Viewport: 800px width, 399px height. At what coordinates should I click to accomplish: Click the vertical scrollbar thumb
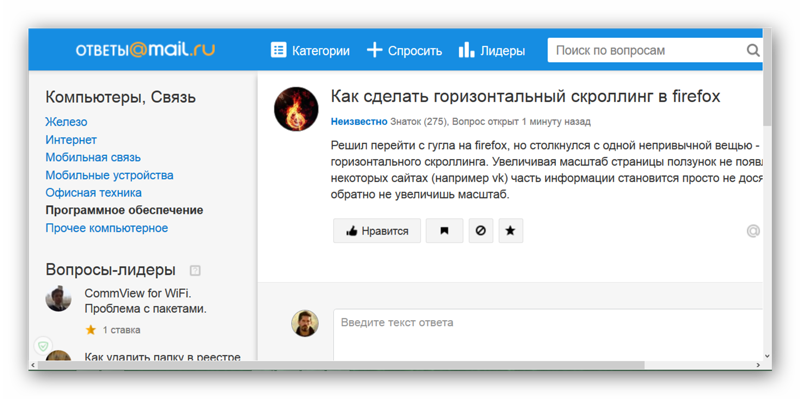coord(767,77)
